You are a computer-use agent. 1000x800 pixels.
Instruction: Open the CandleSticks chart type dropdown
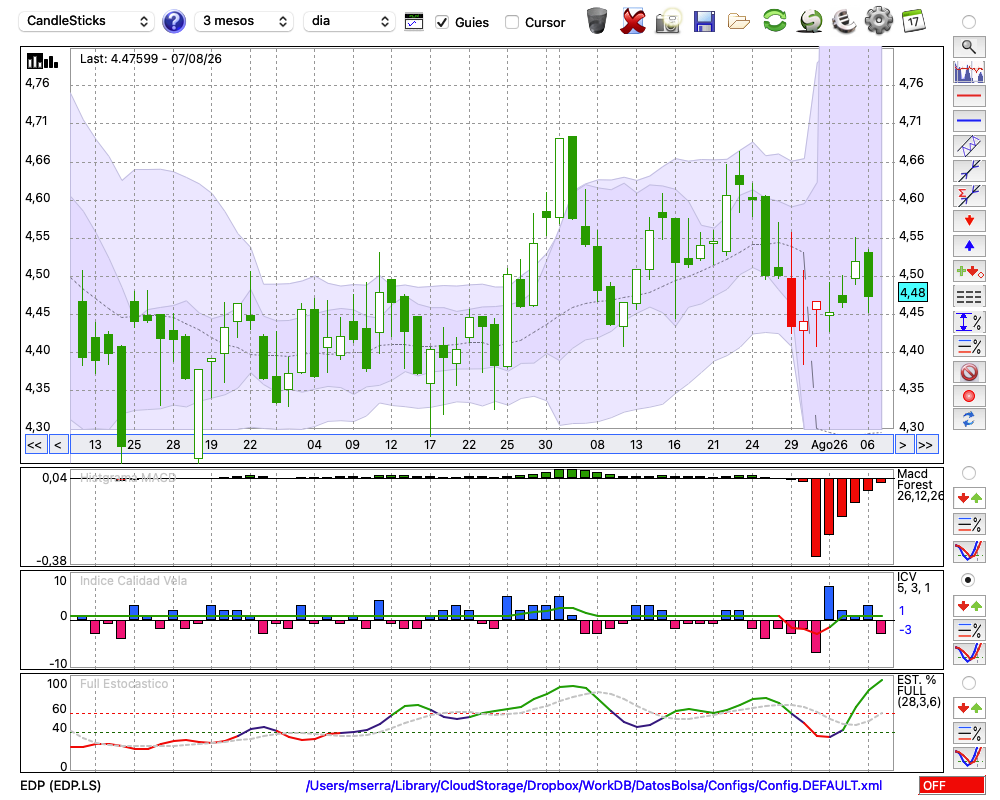(87, 21)
